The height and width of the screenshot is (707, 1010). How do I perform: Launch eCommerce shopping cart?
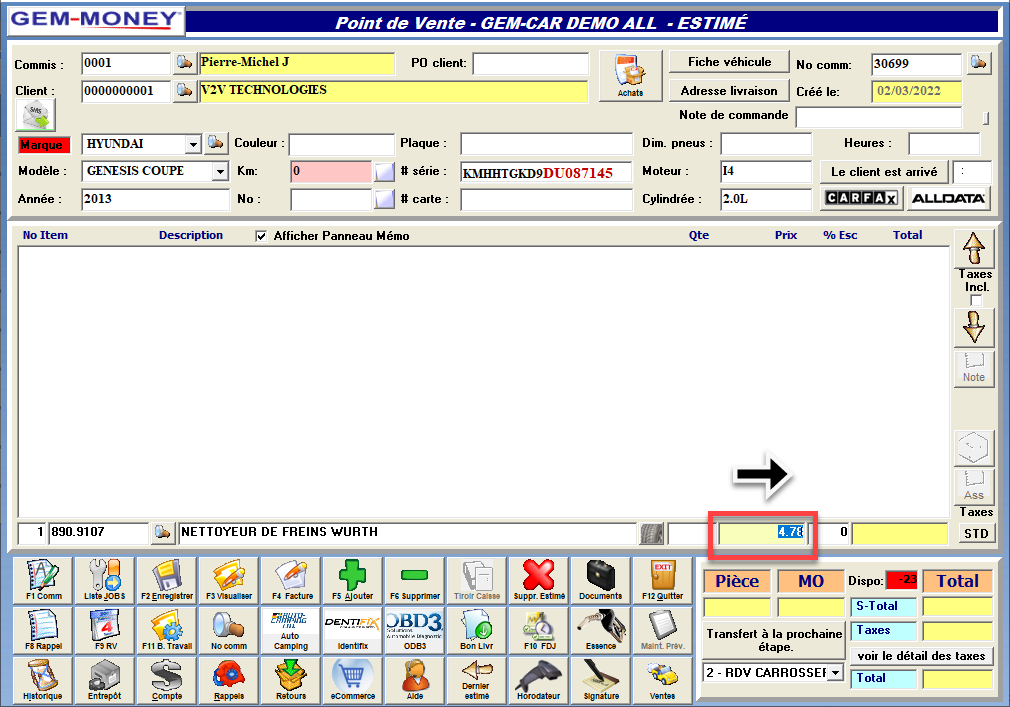[x=352, y=680]
